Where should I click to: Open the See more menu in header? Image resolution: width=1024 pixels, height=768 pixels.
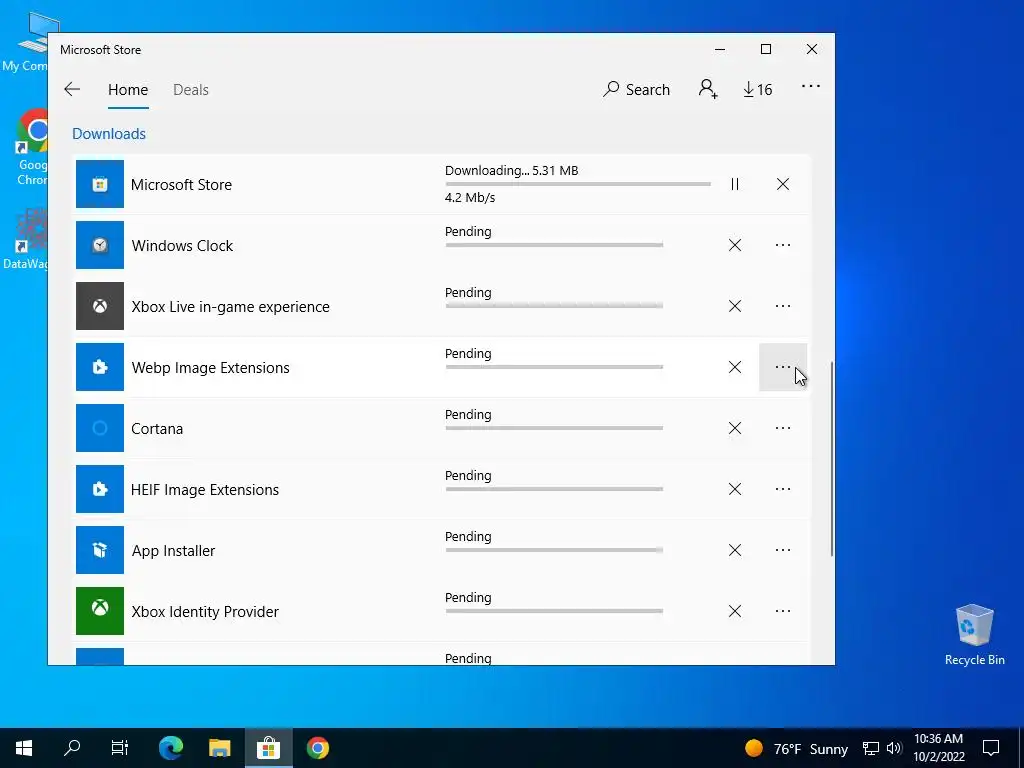pyautogui.click(x=810, y=86)
